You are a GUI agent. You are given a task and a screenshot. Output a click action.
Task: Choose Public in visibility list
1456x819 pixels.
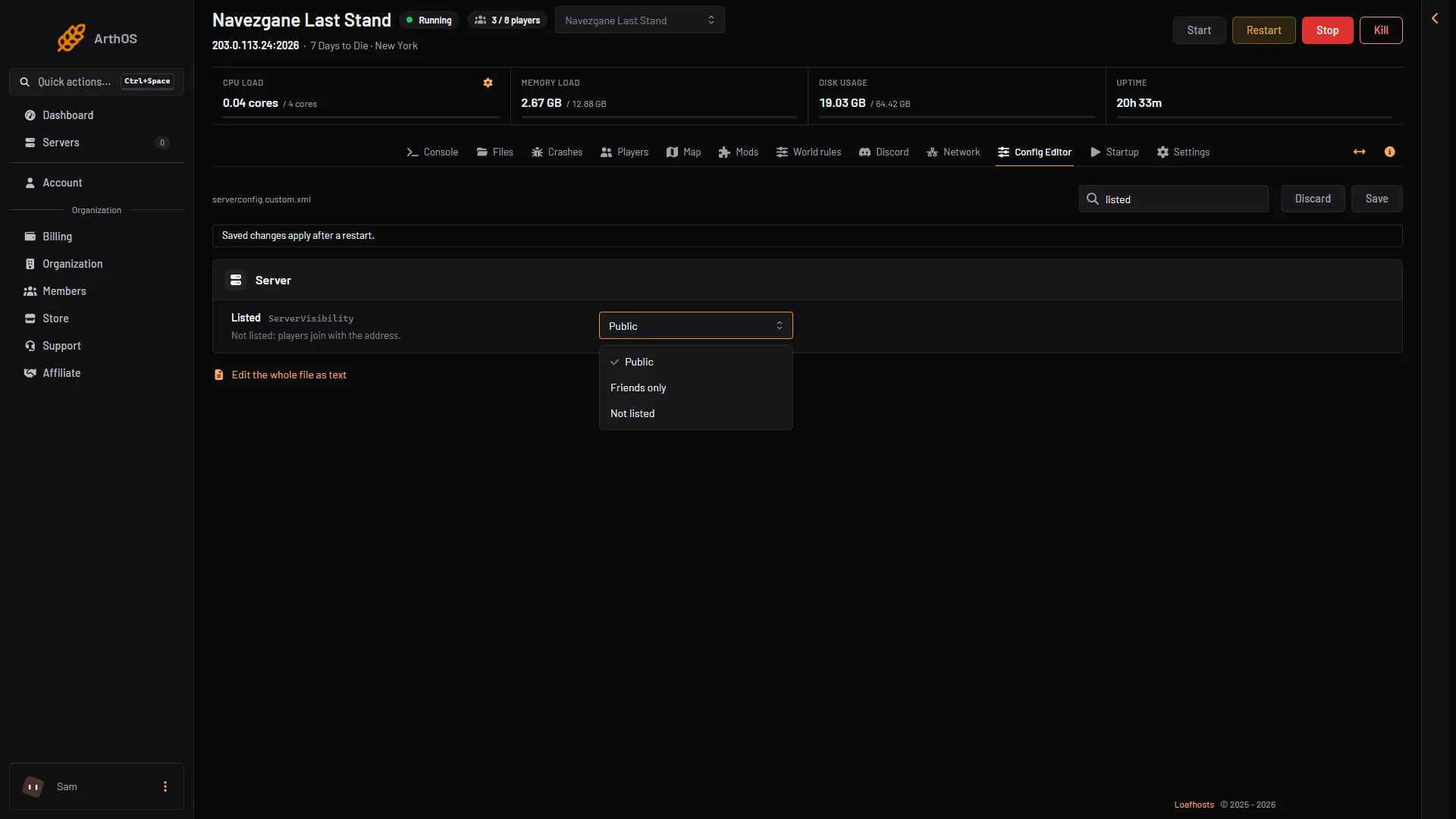[x=695, y=362]
